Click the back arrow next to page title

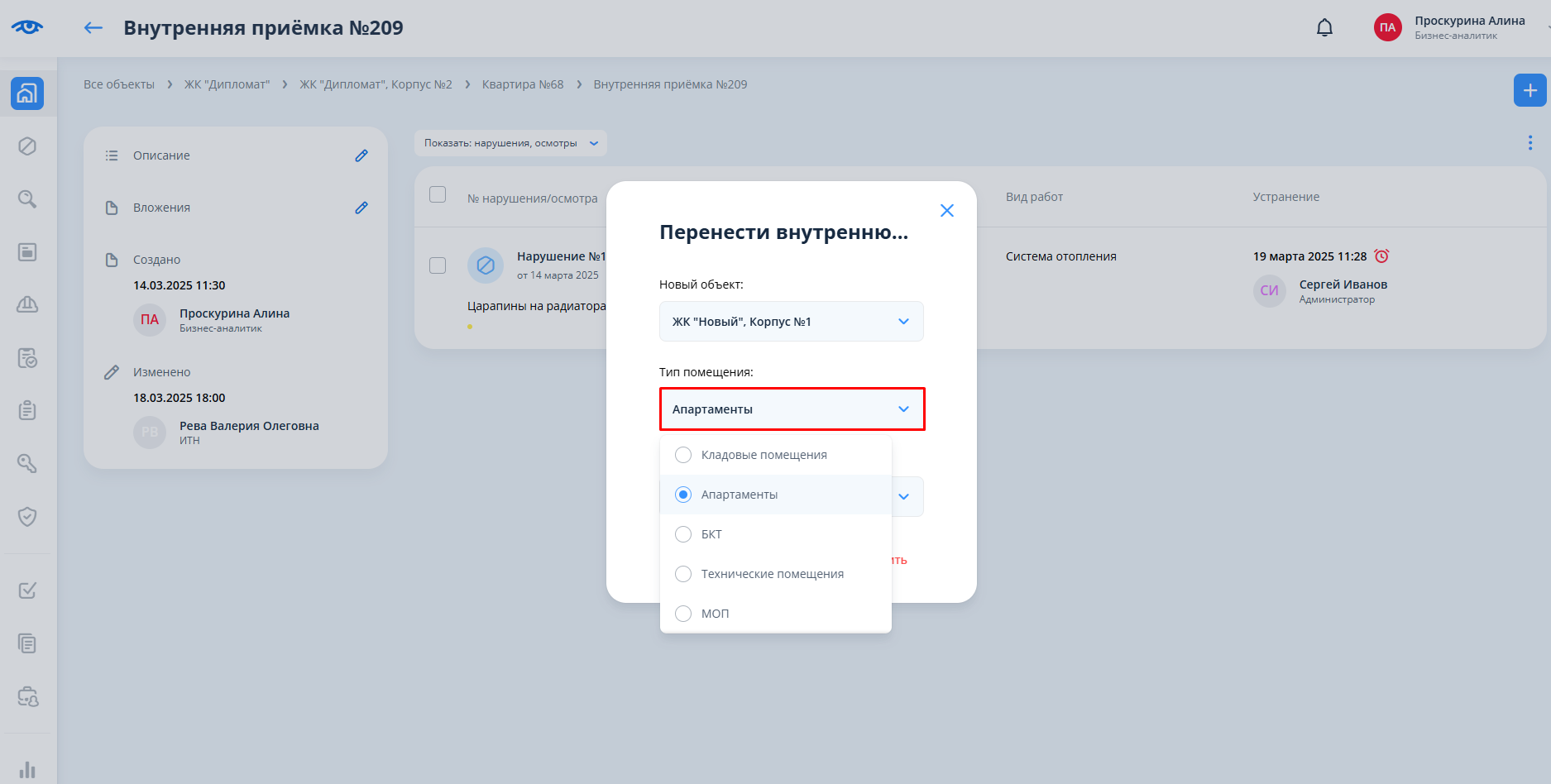click(93, 28)
